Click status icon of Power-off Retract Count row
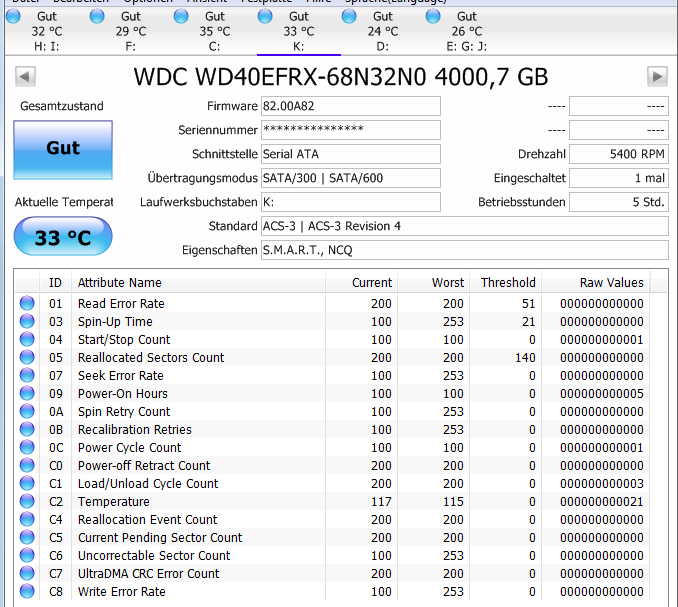Screen dimensions: 678x607 [x=27, y=466]
